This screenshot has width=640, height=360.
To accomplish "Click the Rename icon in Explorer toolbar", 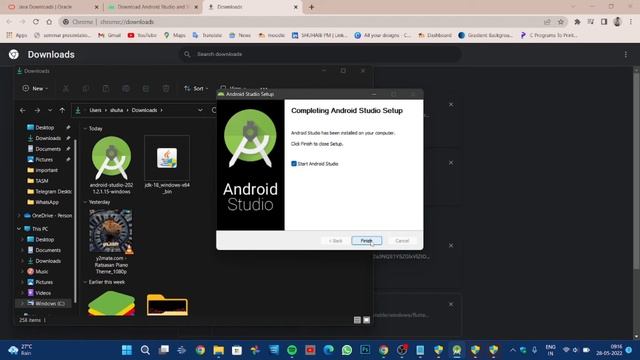I will tap(126, 88).
